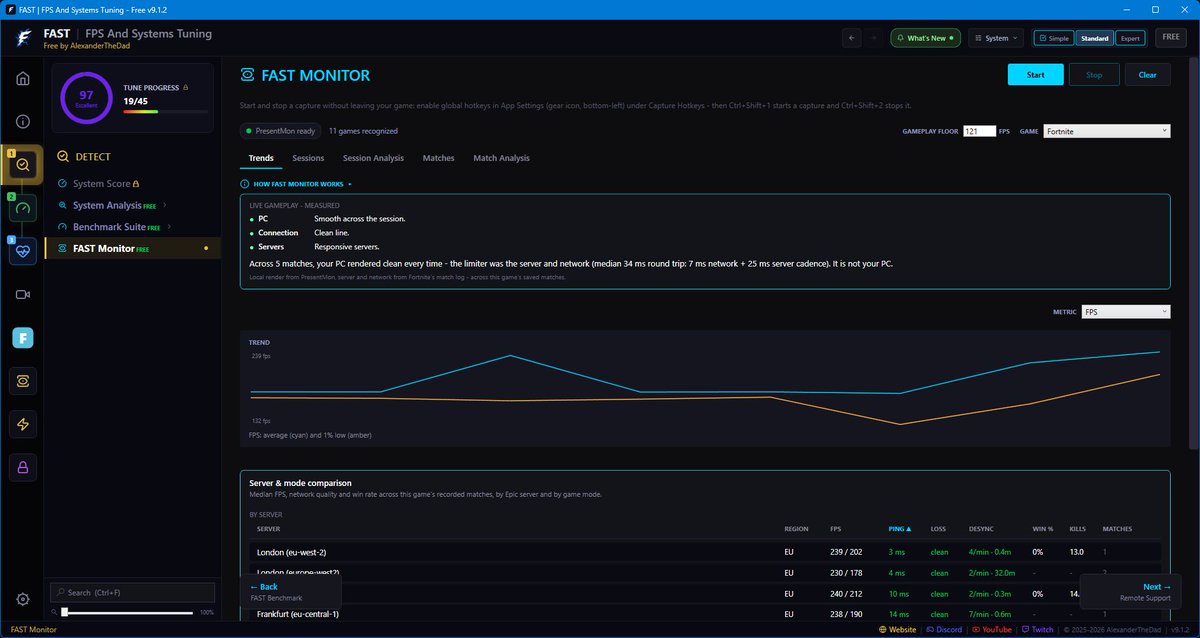Viewport: 1200px width, 638px height.
Task: Sort by SERVER column header
Action: (269, 529)
